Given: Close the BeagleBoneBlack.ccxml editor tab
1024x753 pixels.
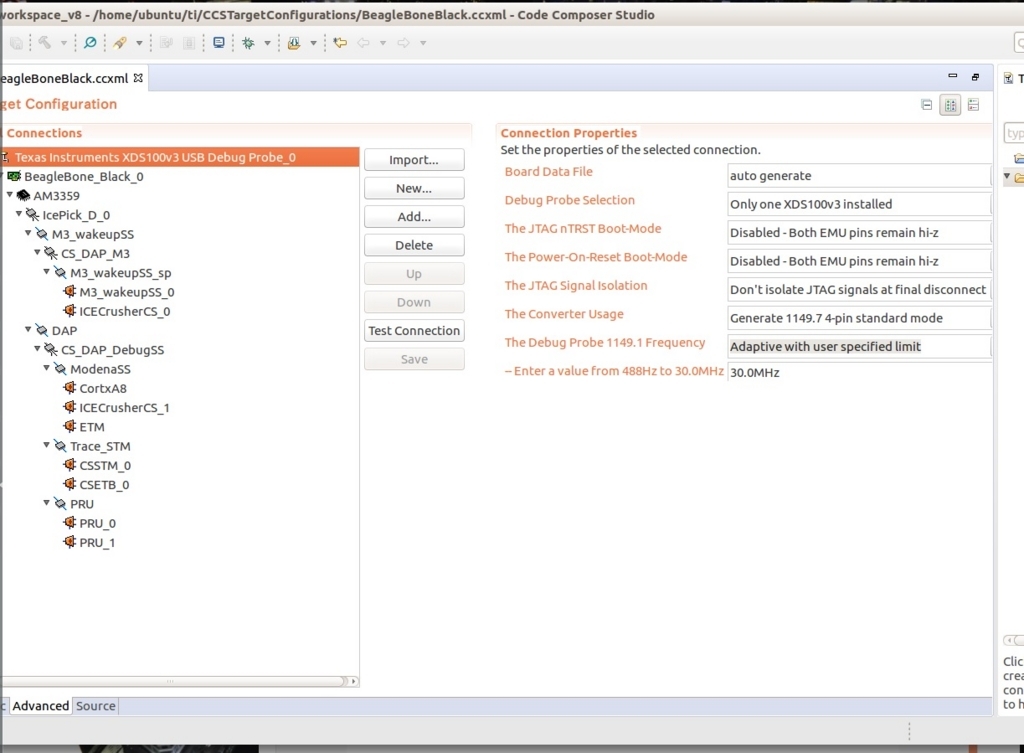Looking at the screenshot, I should pyautogui.click(x=138, y=78).
